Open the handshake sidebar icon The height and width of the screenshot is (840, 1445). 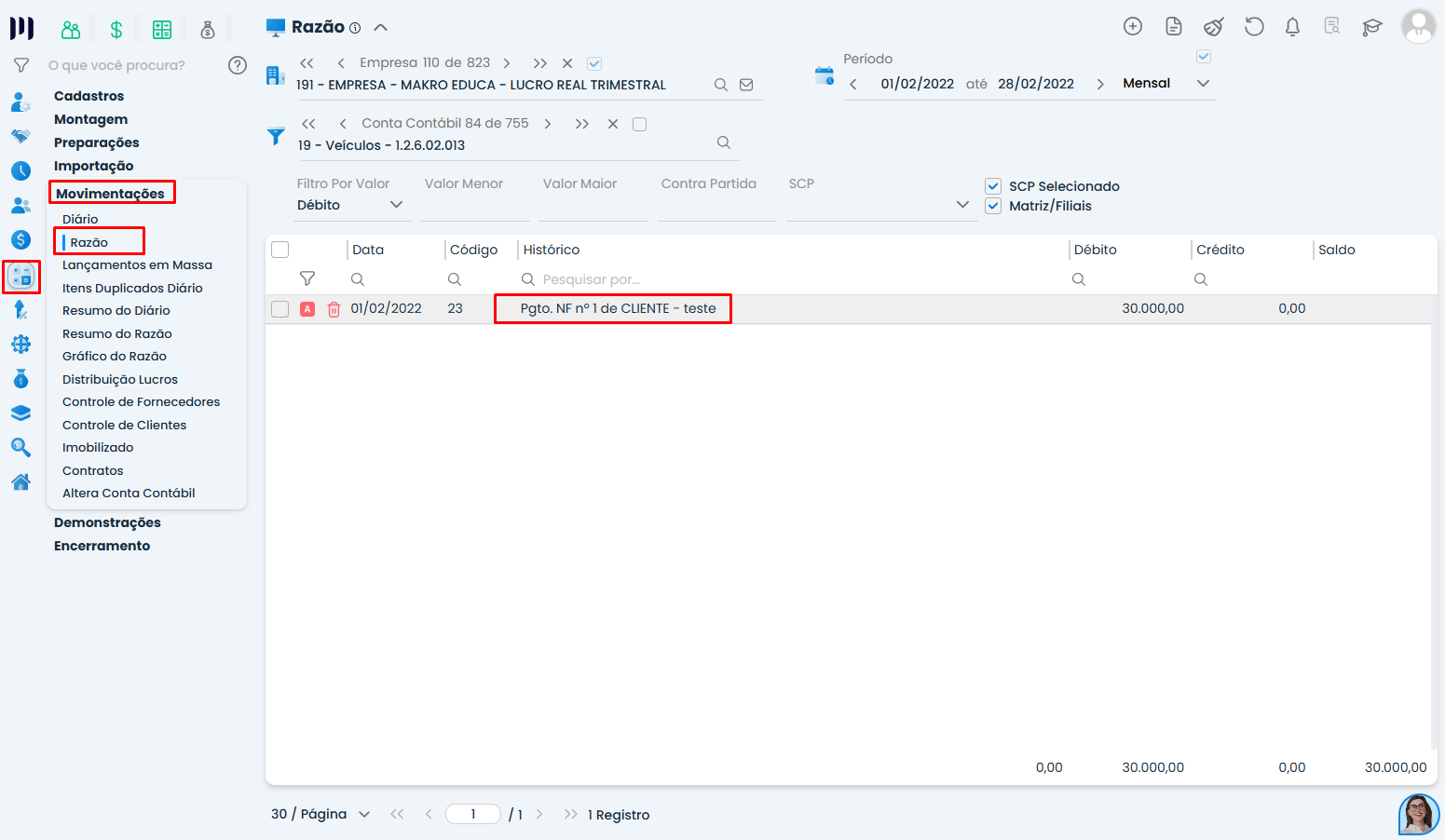click(20, 136)
